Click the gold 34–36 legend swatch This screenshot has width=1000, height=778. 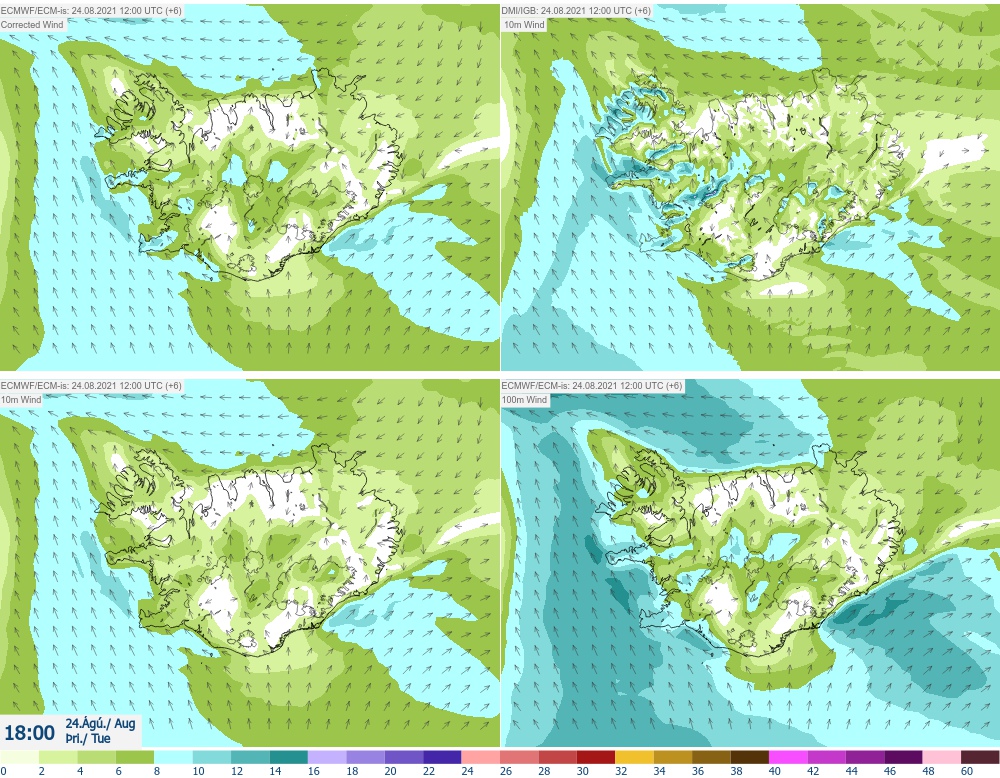[673, 757]
